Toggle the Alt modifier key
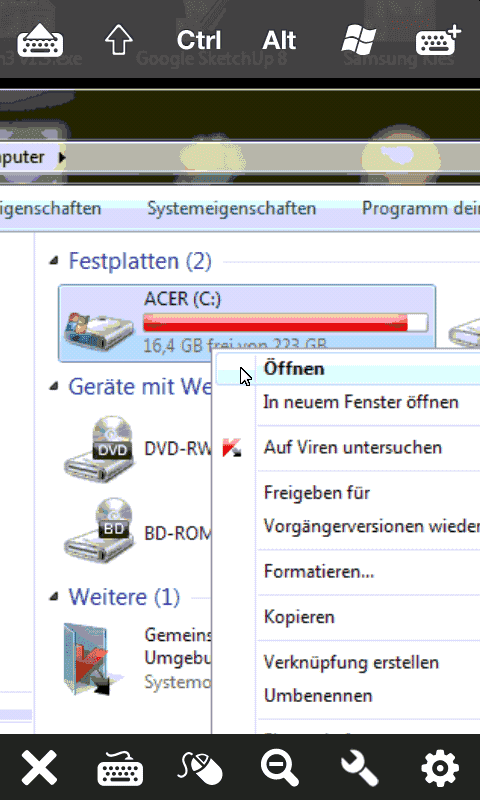Viewport: 480px width, 800px height. [x=279, y=40]
